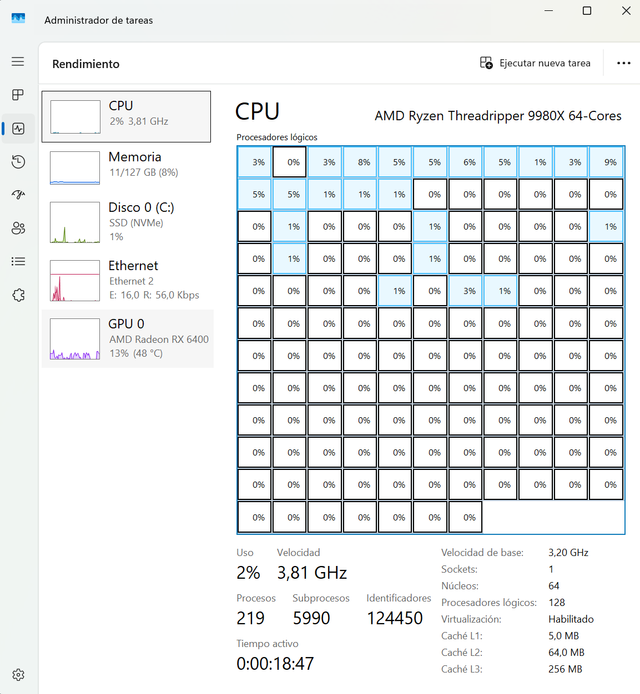
Task: Open Services puzzle-piece icon
Action: (18, 295)
